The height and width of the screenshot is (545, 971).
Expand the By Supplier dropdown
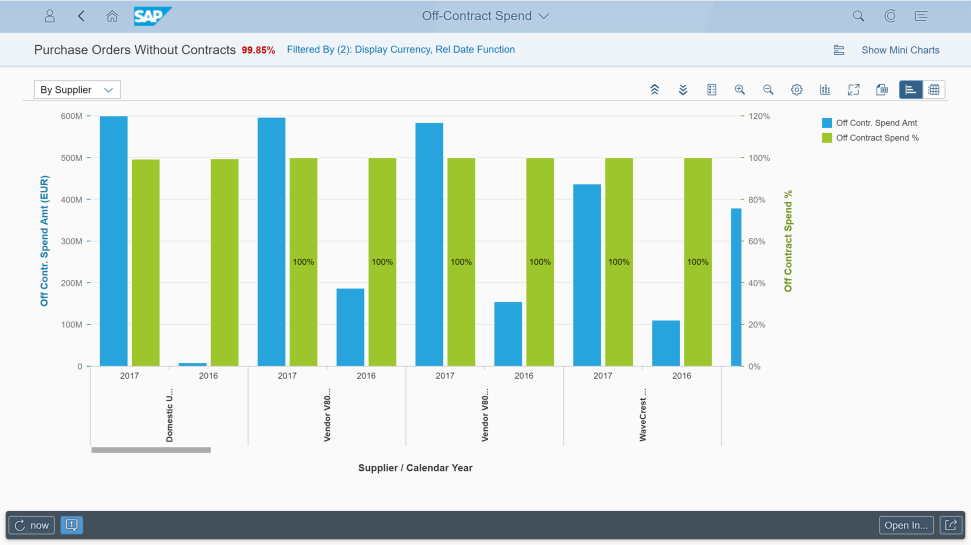77,90
